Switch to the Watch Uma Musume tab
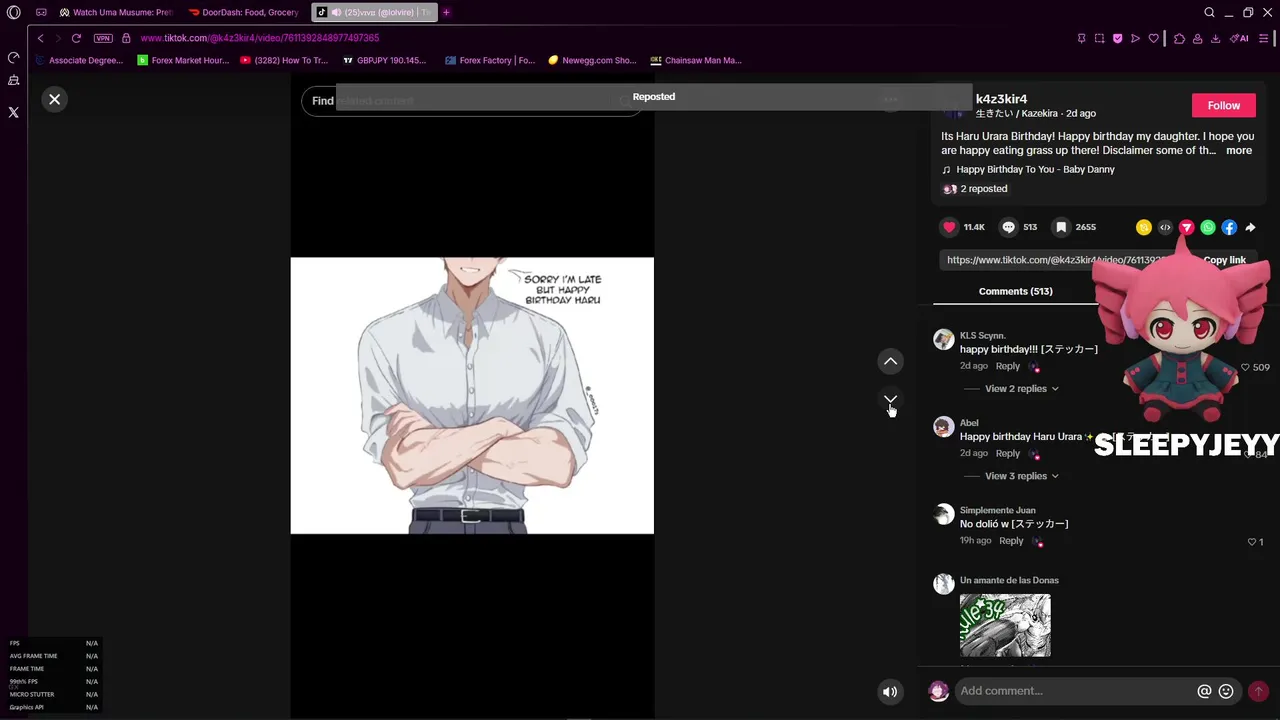 click(x=116, y=12)
